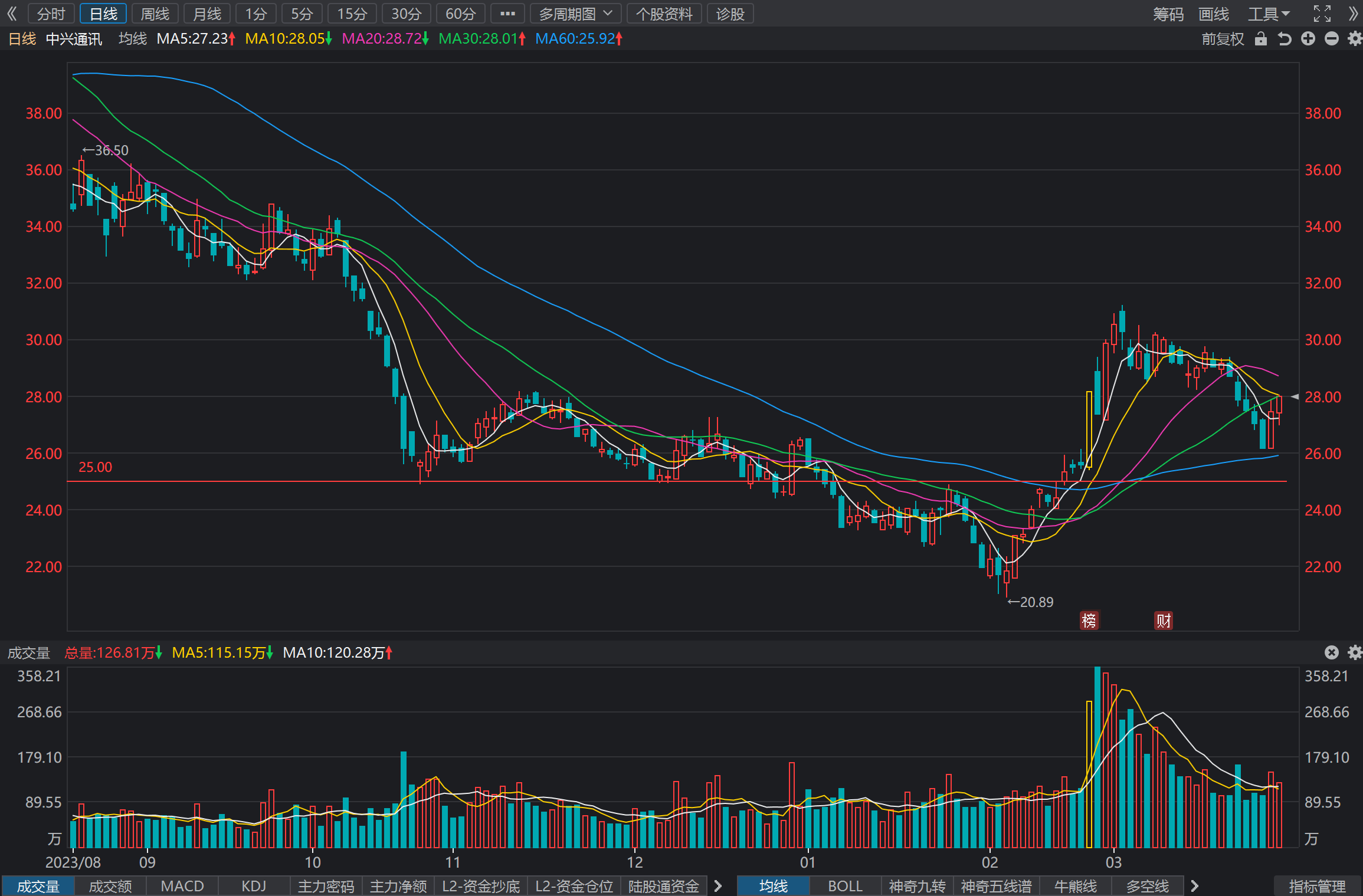Viewport: 1363px width, 896px height.
Task: Click the MA10:28.05 legend value
Action: click(289, 39)
